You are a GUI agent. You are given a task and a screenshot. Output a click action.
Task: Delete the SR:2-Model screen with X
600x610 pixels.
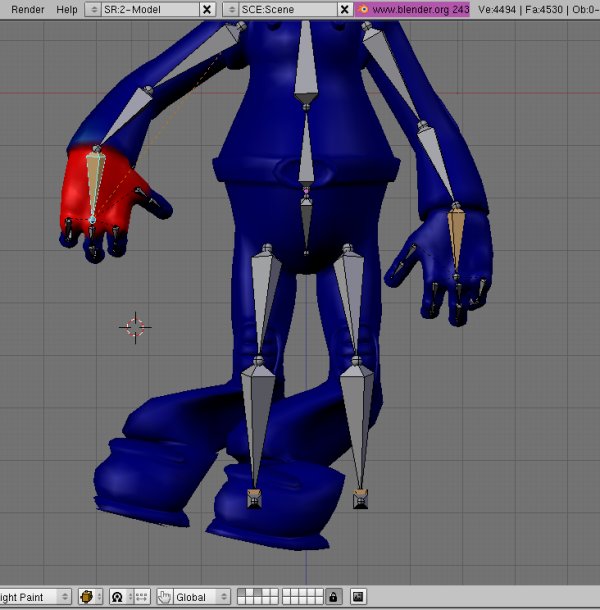pyautogui.click(x=207, y=9)
